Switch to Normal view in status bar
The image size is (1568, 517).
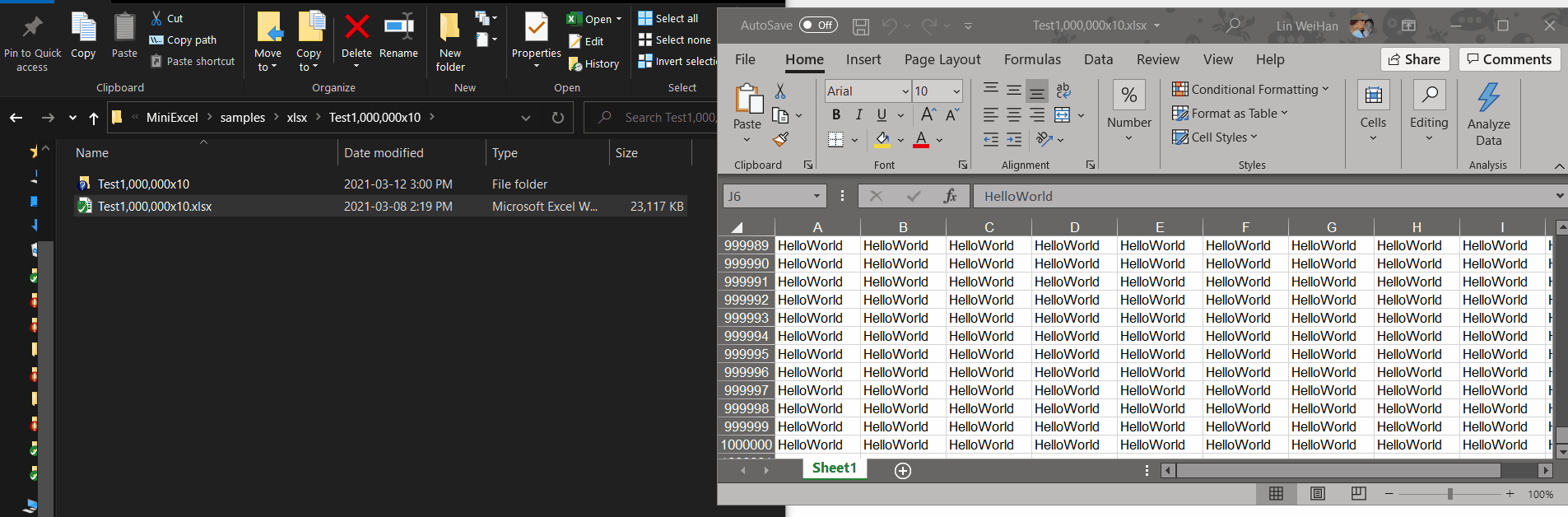(x=1276, y=493)
